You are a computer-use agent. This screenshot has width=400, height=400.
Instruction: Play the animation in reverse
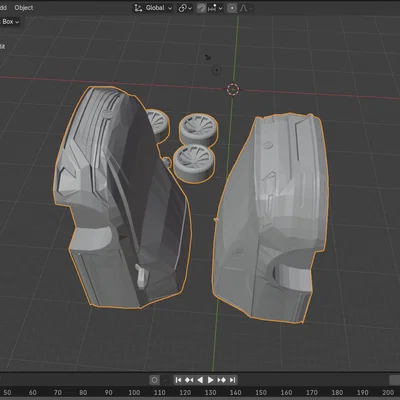(x=200, y=380)
